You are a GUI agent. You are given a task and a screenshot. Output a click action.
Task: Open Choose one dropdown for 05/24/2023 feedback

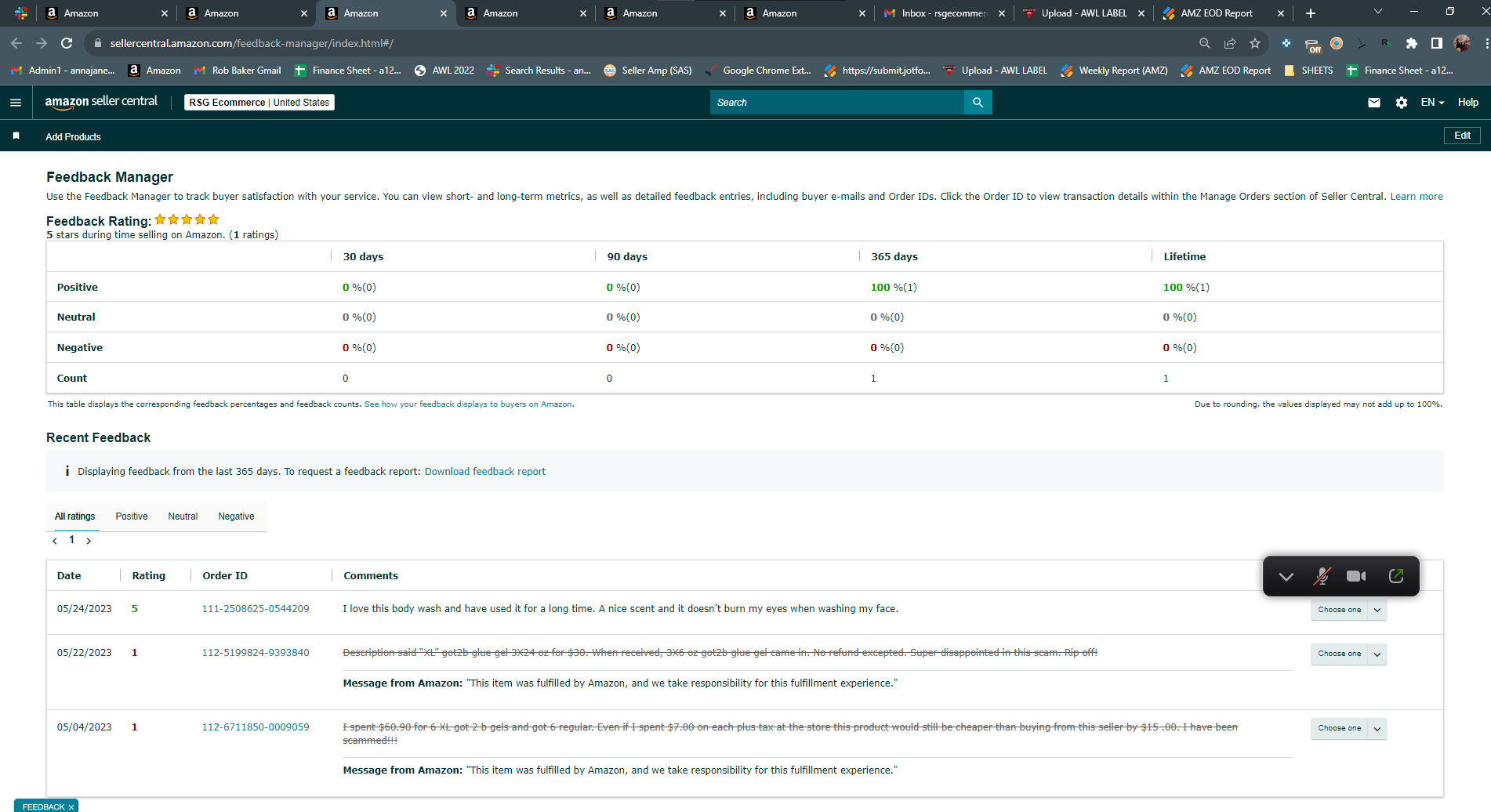pyautogui.click(x=1348, y=610)
